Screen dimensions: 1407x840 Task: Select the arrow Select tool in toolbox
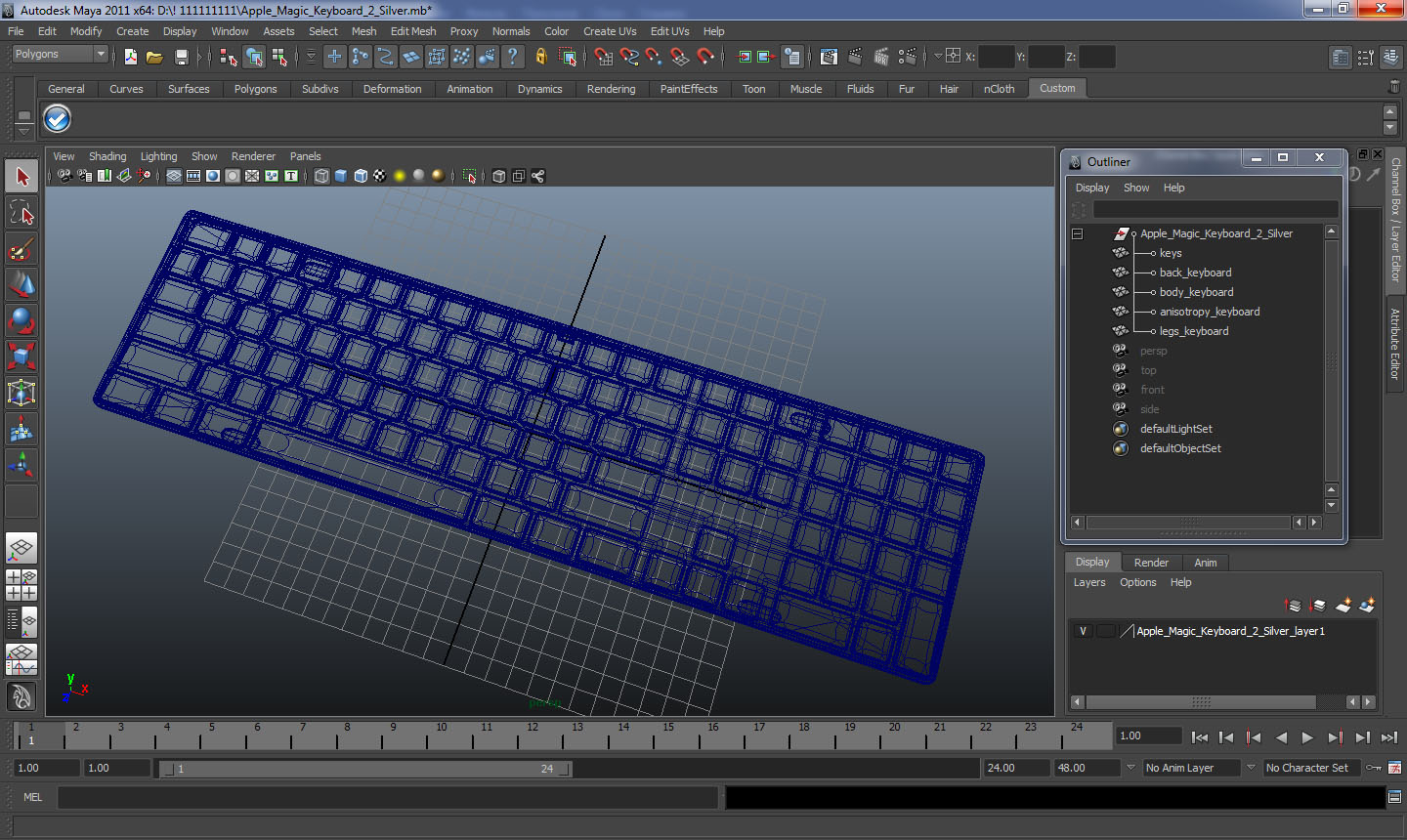pyautogui.click(x=21, y=177)
